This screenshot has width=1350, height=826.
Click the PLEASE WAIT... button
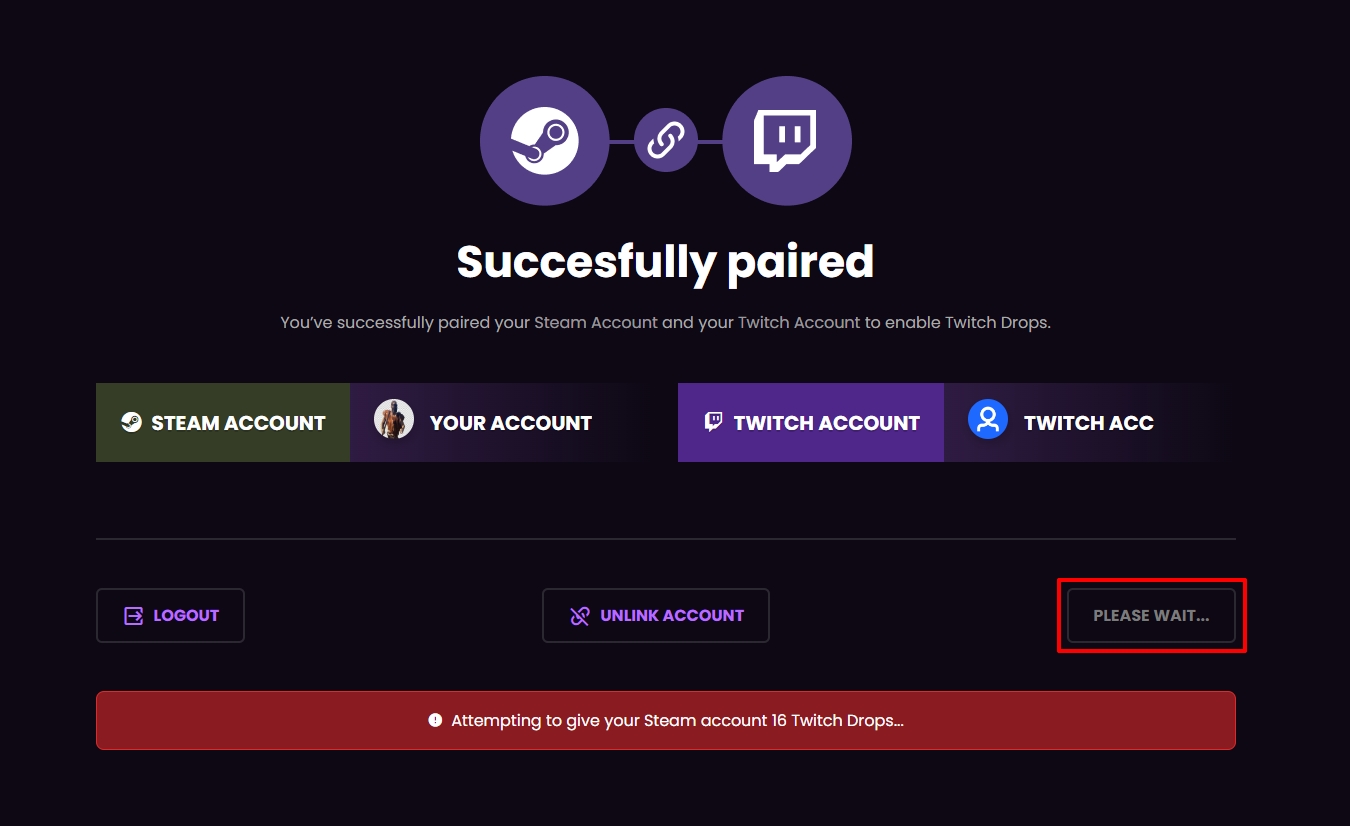tap(1151, 615)
